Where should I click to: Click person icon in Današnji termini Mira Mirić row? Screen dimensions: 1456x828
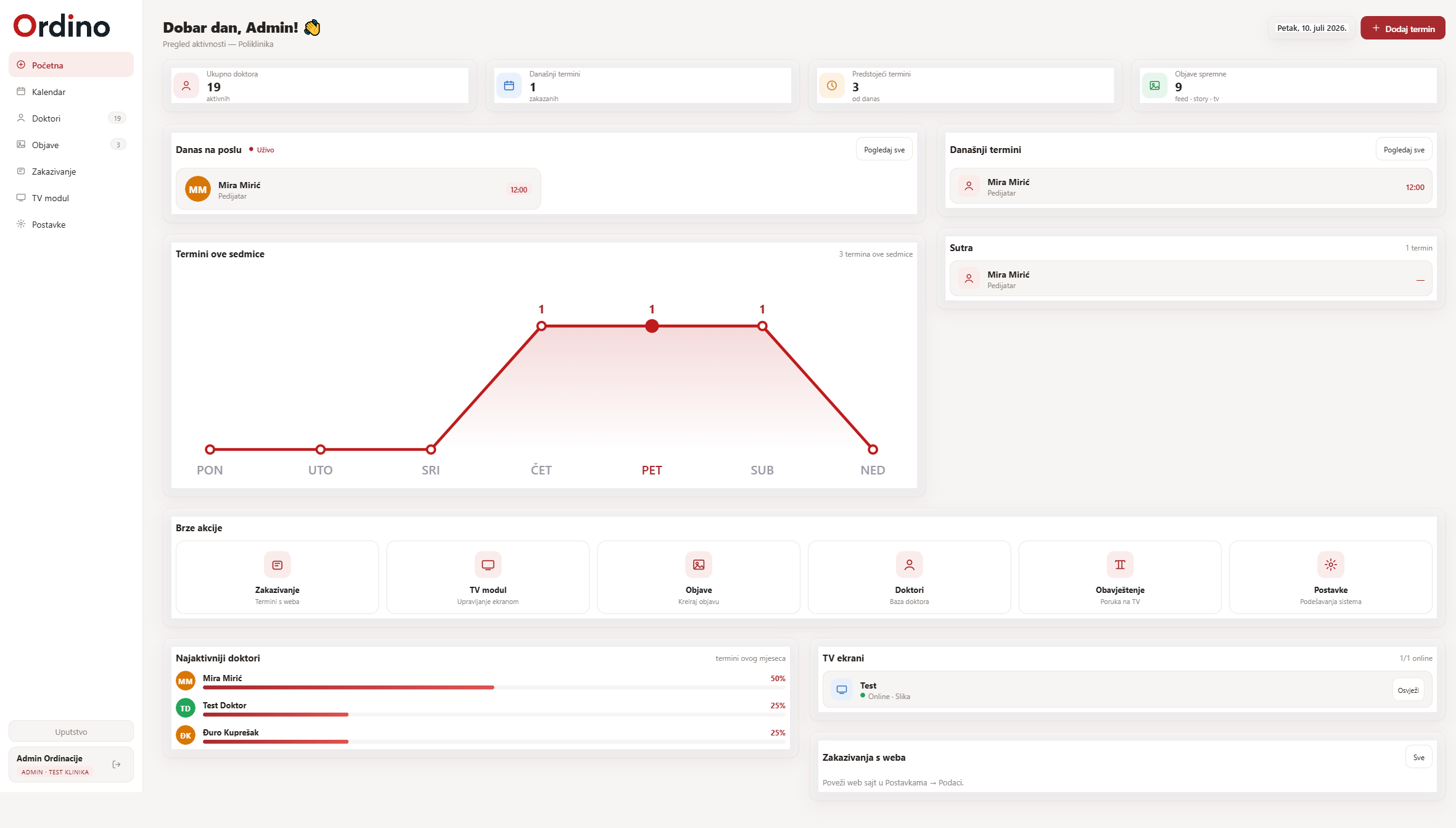click(x=969, y=186)
